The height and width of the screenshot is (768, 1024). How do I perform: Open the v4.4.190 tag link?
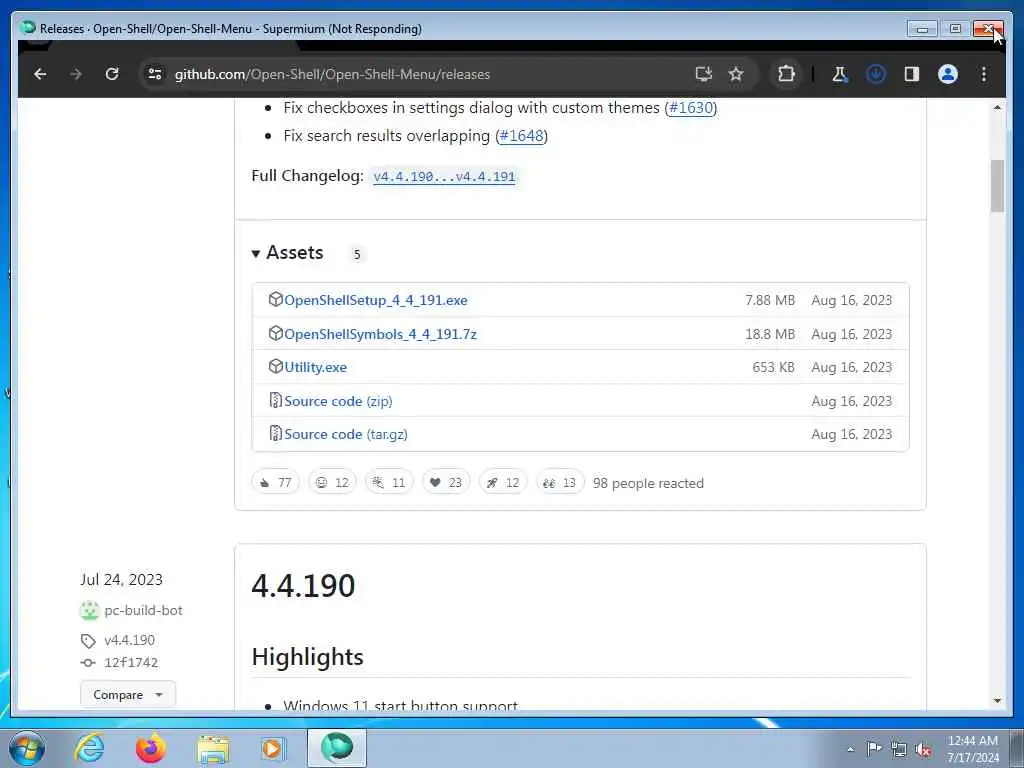coord(129,641)
